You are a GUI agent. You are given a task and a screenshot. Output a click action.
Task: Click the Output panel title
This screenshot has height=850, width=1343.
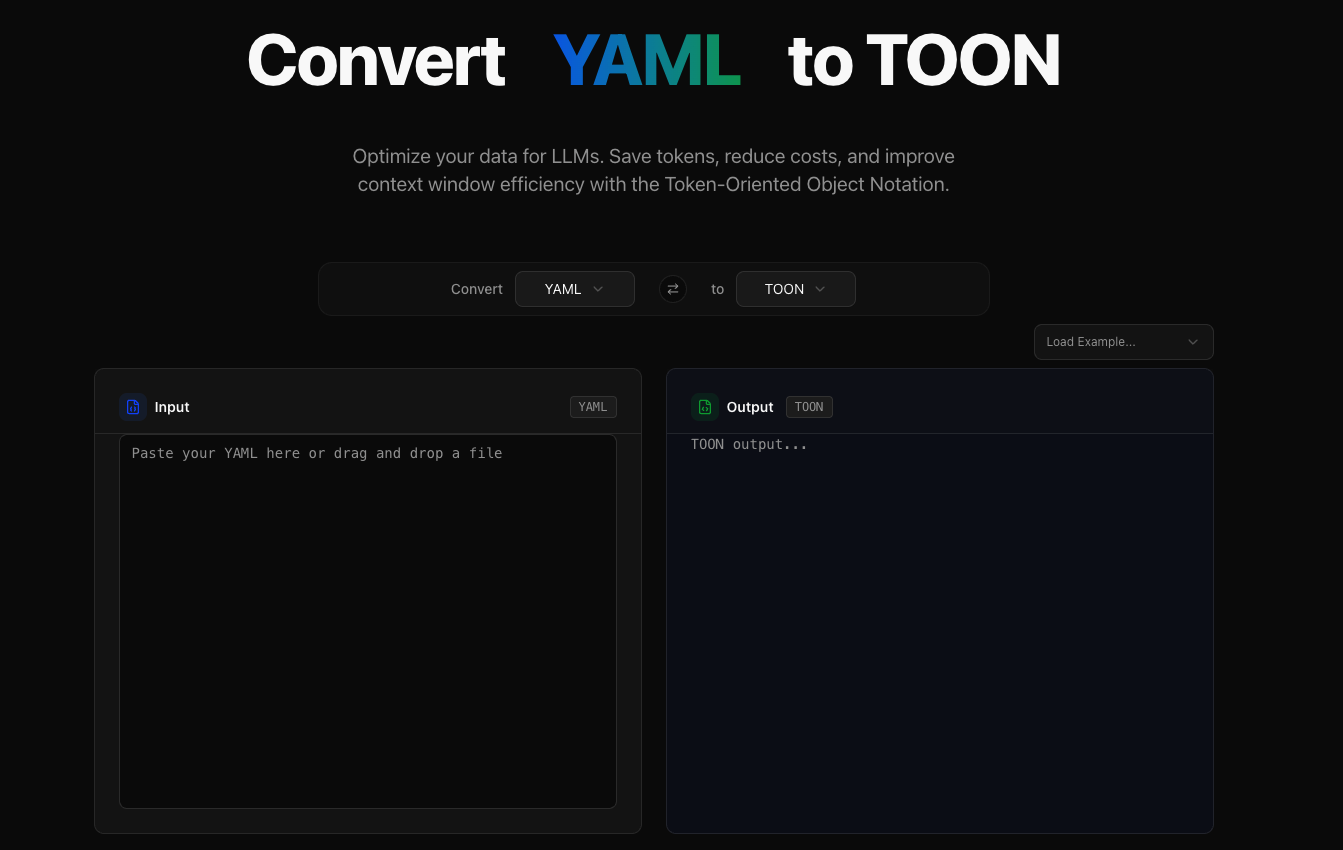(750, 407)
